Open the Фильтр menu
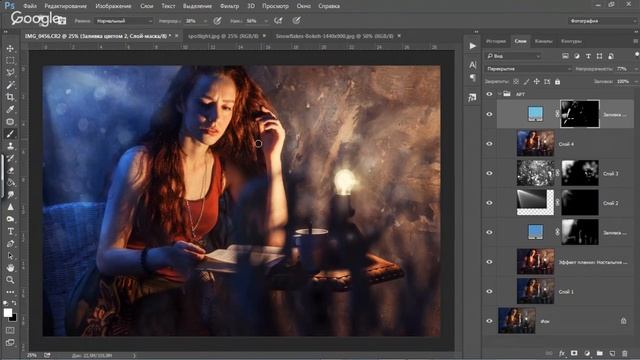Image resolution: width=640 pixels, height=360 pixels. coord(229,6)
